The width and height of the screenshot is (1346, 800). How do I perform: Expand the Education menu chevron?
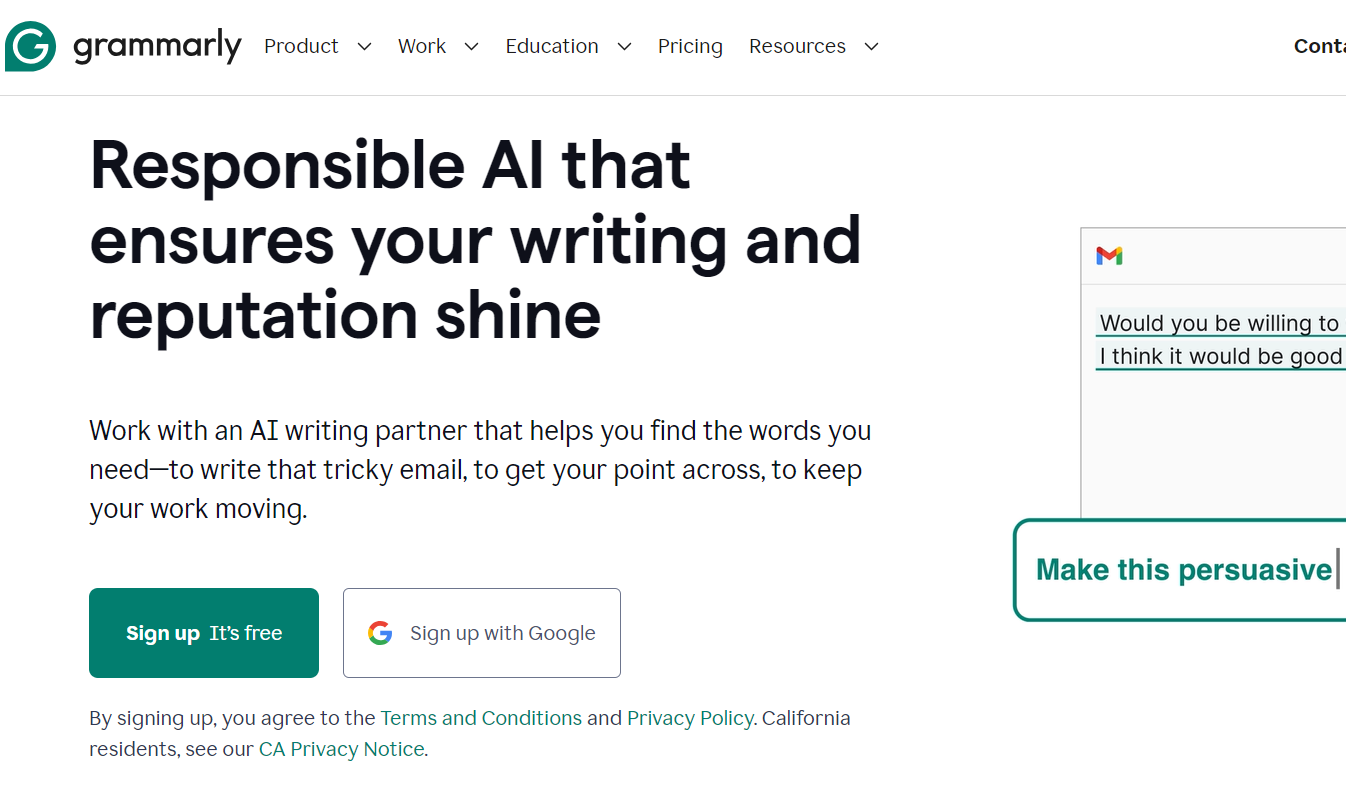tap(624, 47)
